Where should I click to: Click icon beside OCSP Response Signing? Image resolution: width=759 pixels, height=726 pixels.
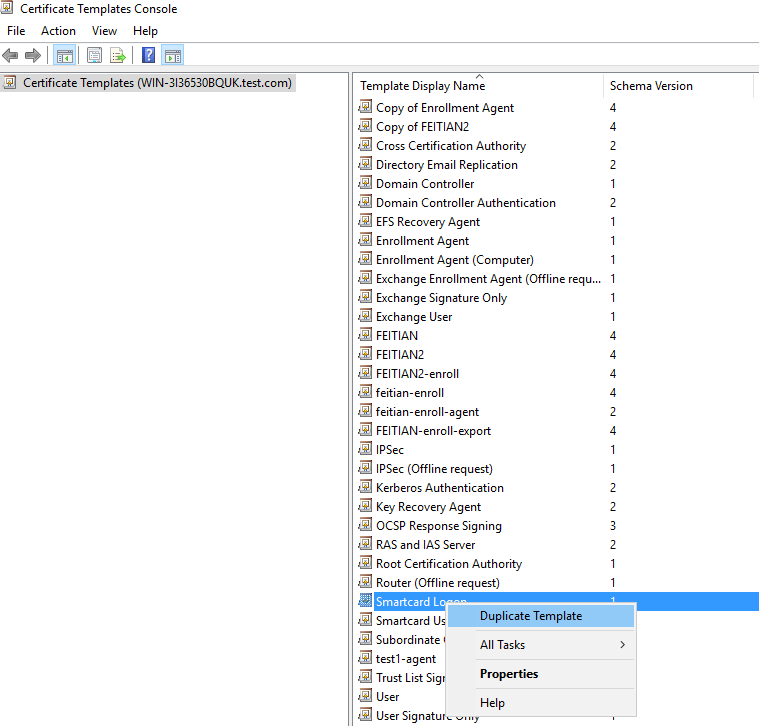click(365, 525)
